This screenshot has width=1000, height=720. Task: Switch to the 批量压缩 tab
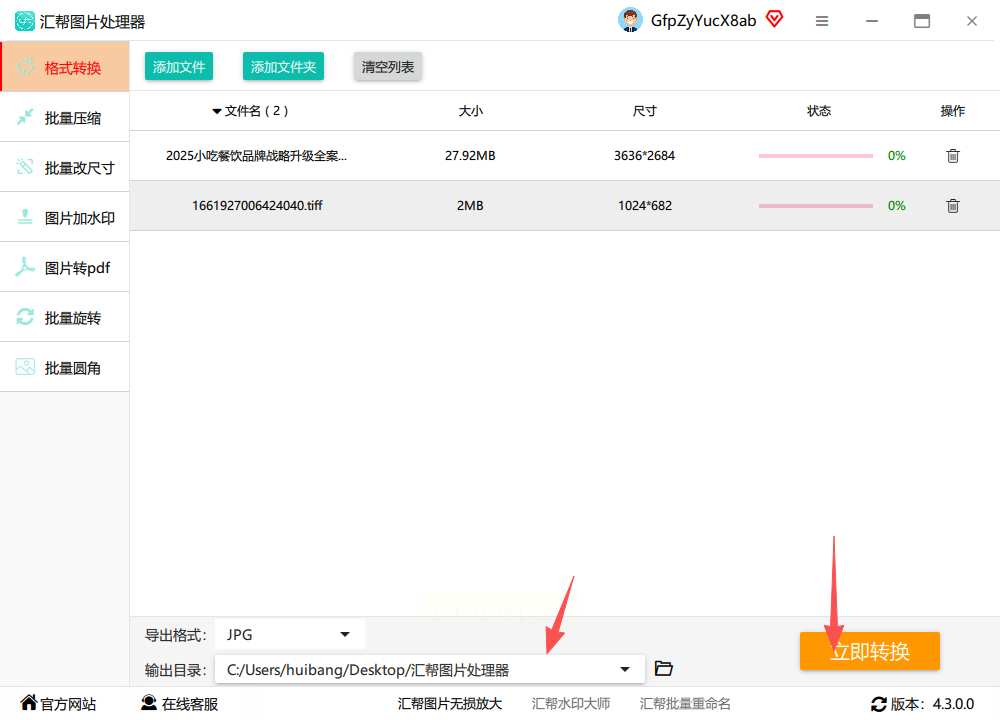[64, 117]
